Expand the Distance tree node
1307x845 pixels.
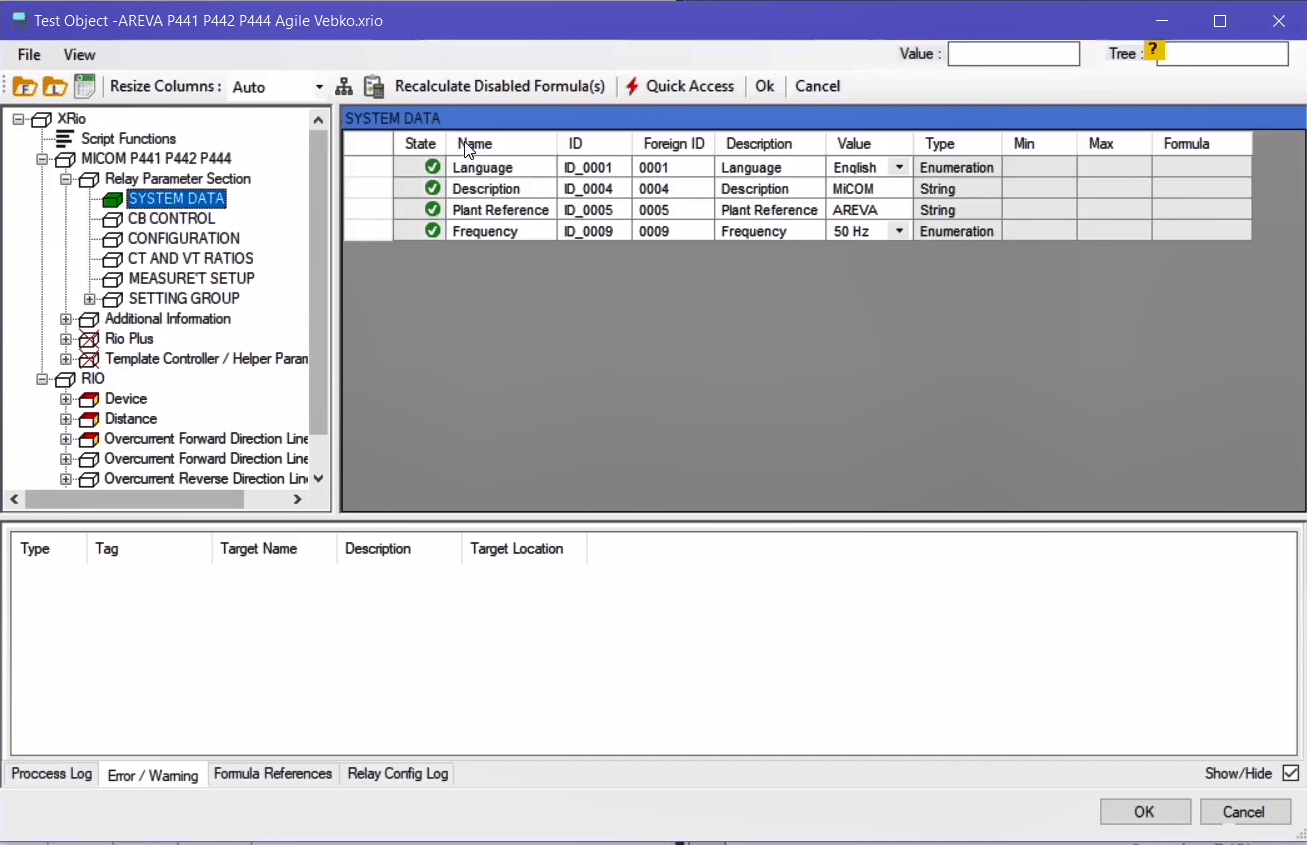coord(66,419)
